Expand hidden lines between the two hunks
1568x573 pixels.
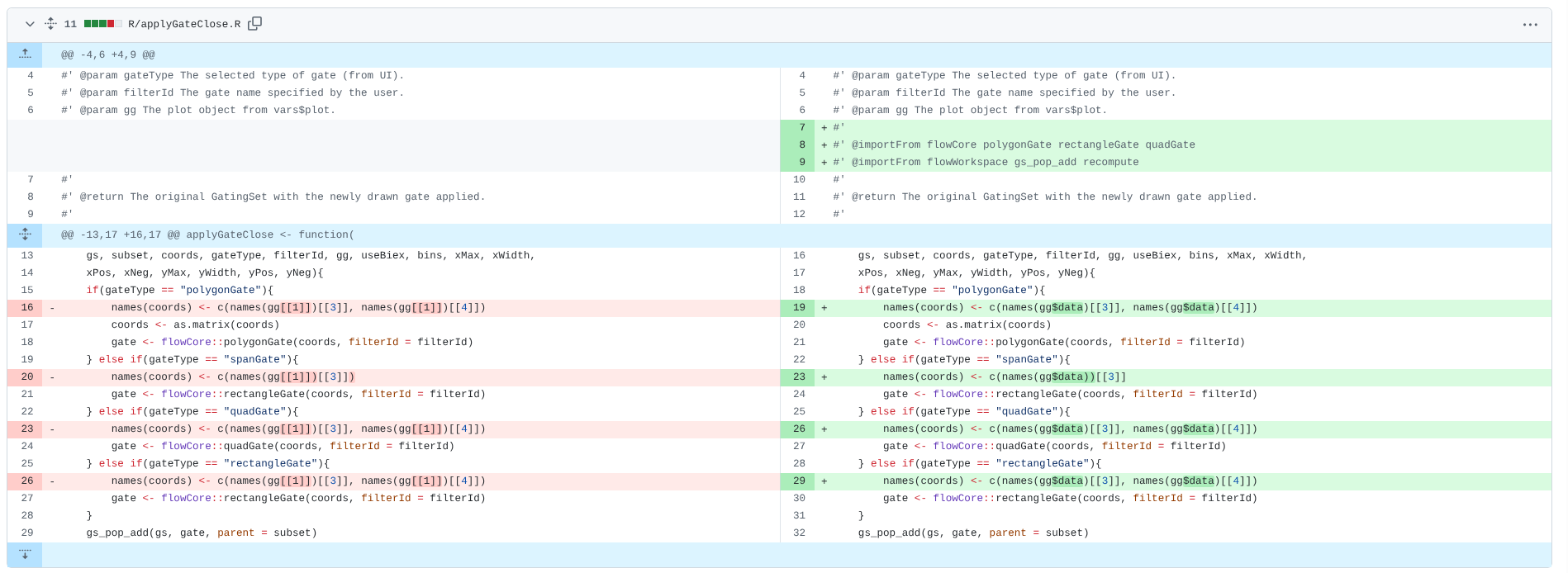coord(25,234)
